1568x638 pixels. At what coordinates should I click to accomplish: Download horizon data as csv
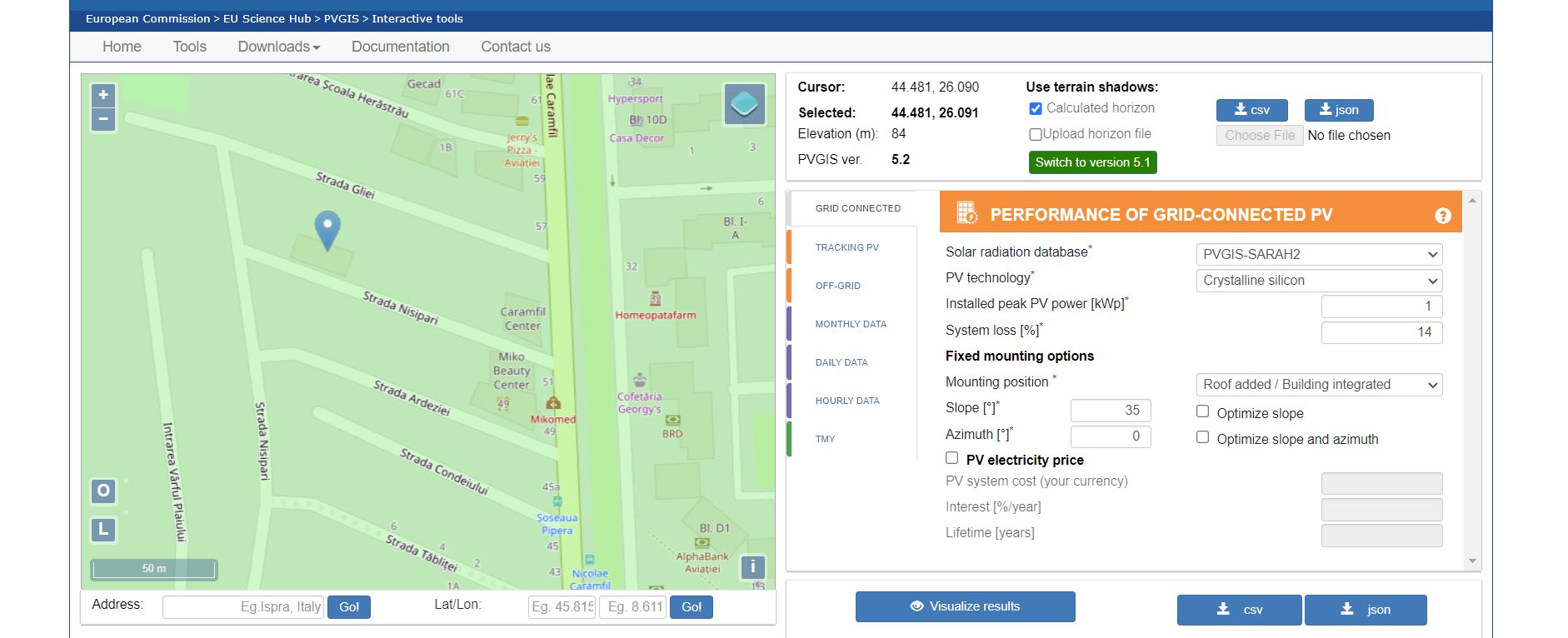(1251, 110)
